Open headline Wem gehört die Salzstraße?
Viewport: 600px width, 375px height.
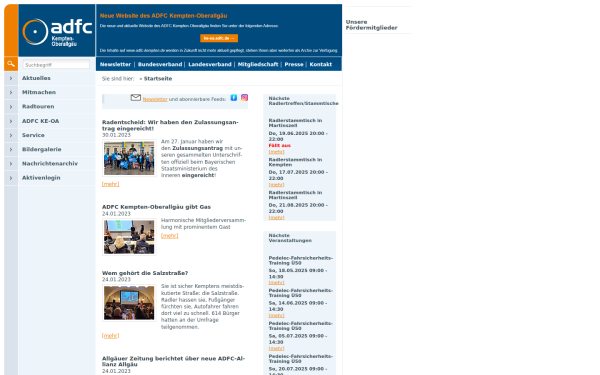coord(145,273)
